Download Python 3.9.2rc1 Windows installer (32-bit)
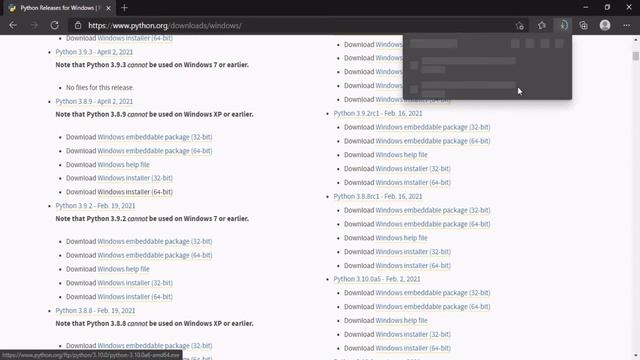The width and height of the screenshot is (640, 360). 413,169
